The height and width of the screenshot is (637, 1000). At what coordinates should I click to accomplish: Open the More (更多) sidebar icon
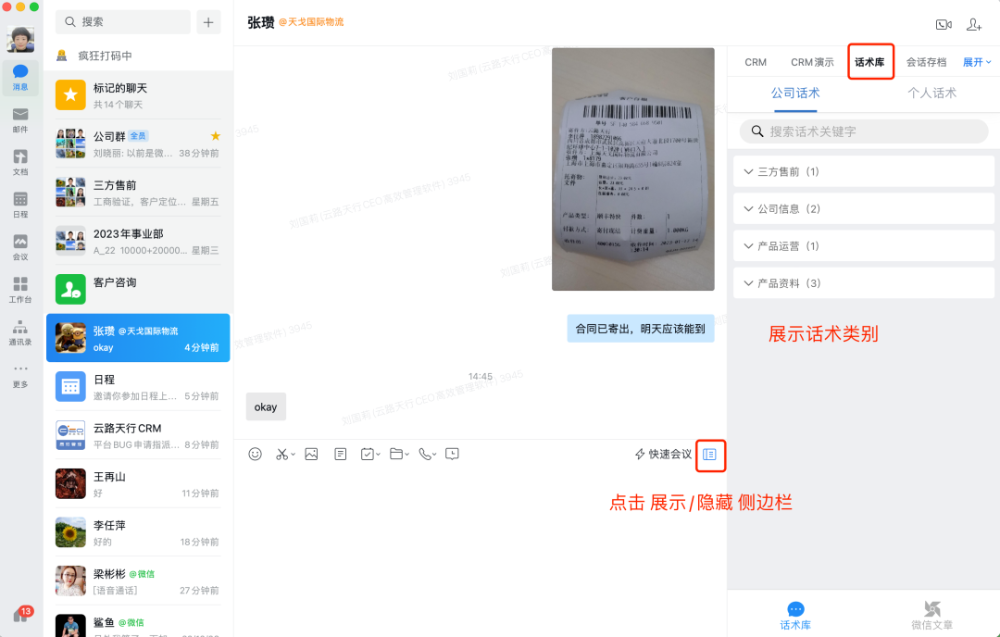20,375
